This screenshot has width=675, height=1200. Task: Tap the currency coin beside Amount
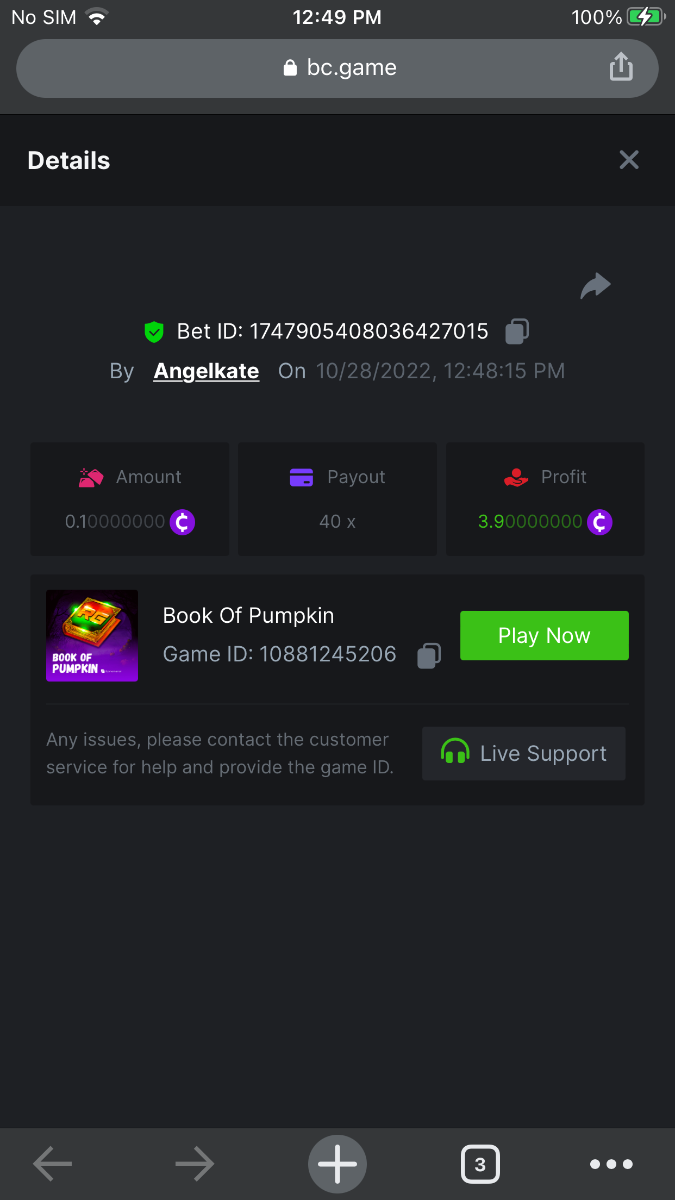pyautogui.click(x=182, y=522)
